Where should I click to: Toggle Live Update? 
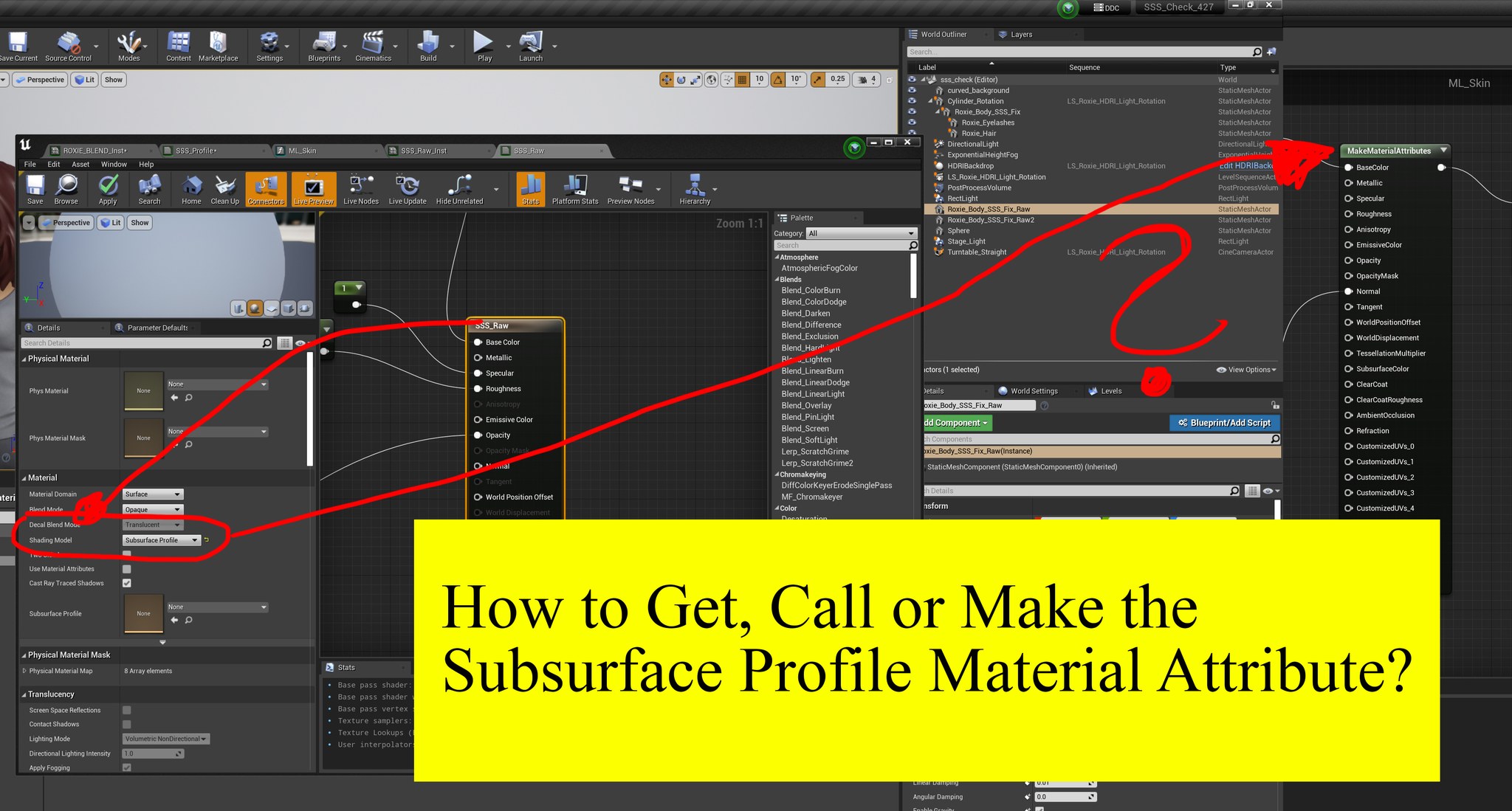[x=408, y=189]
